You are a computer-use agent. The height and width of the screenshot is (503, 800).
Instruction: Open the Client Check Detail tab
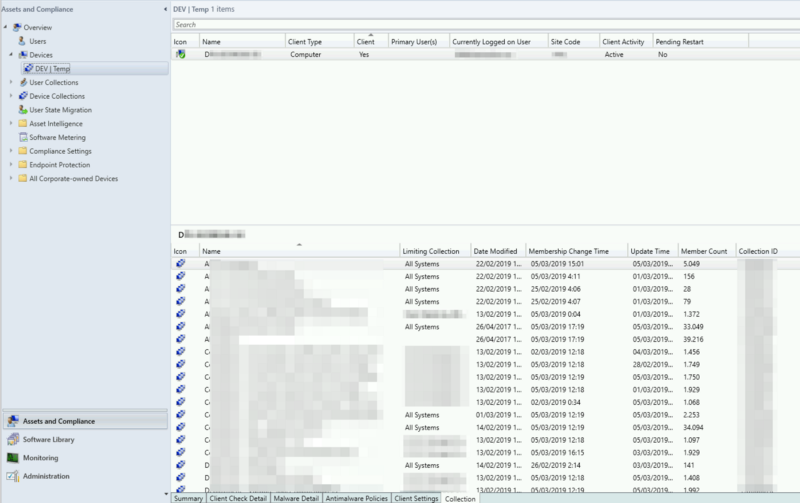tap(238, 498)
